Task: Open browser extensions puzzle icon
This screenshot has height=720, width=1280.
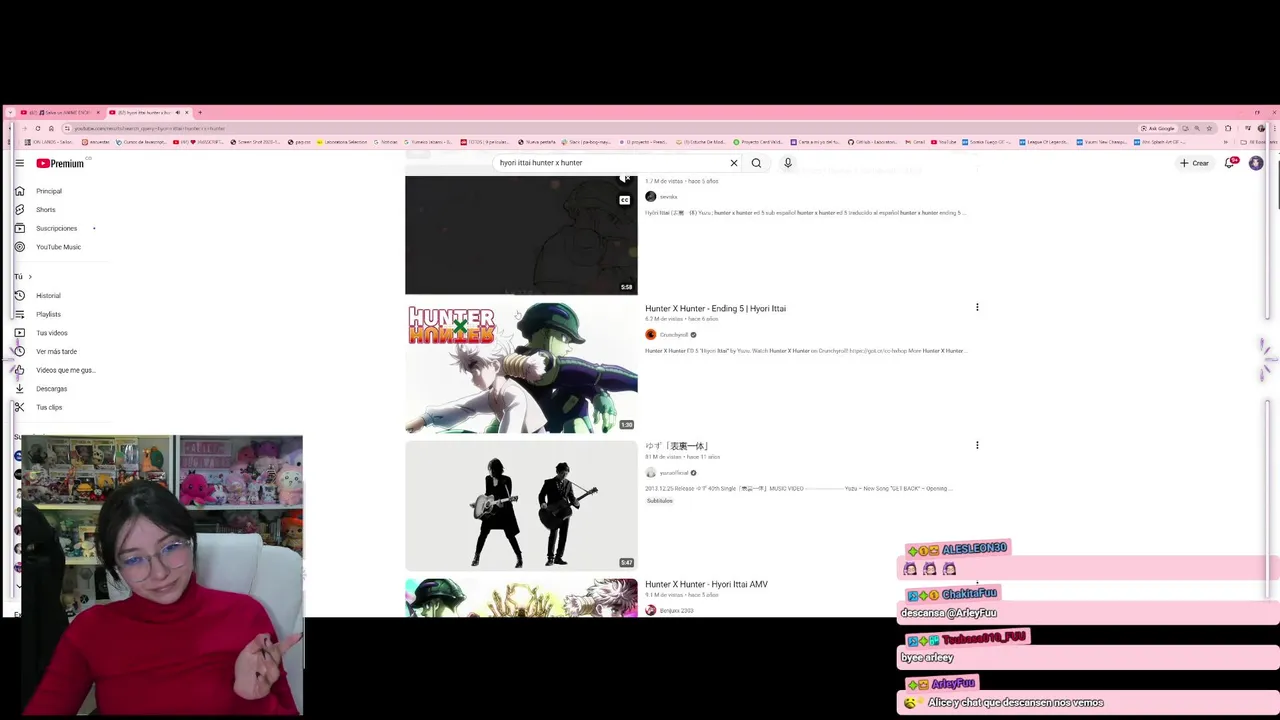Action: [1228, 128]
